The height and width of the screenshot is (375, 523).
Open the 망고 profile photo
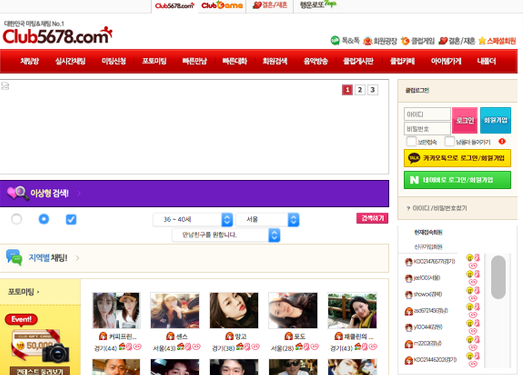pos(234,311)
